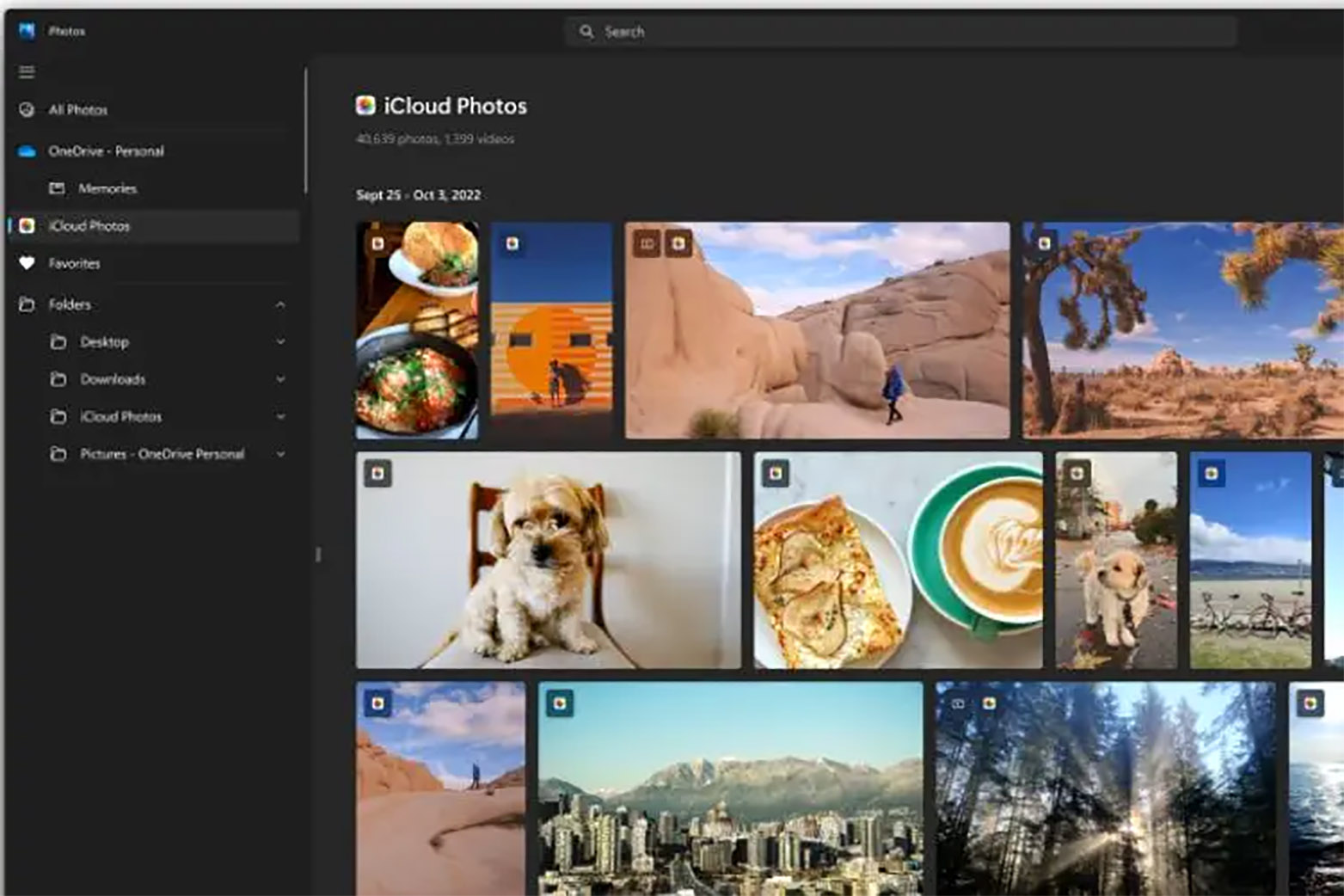Image resolution: width=1344 pixels, height=896 pixels.
Task: Click the Downloads folder icon
Action: coord(58,379)
